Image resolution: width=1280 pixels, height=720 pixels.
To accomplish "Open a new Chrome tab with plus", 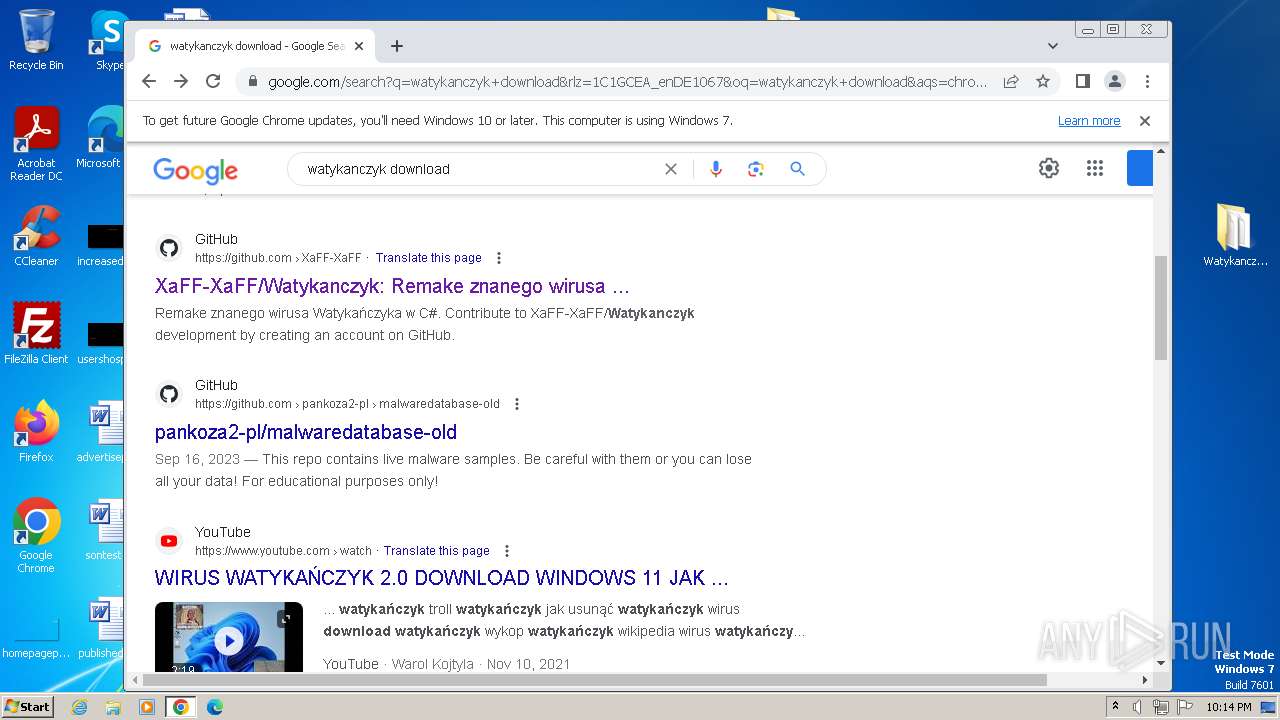I will tap(397, 46).
